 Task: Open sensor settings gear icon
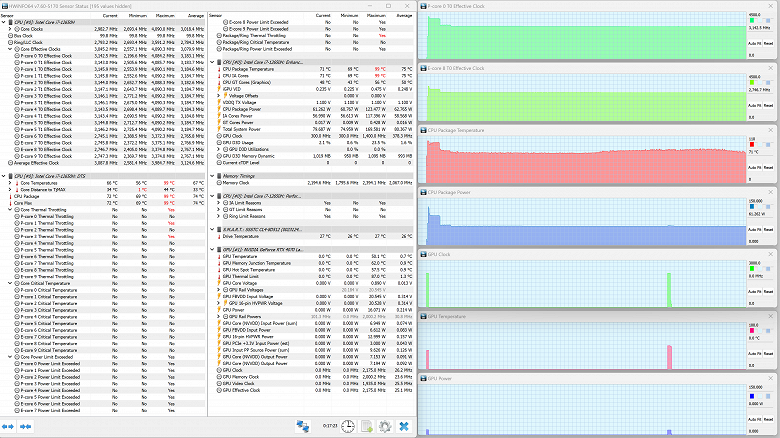385,426
